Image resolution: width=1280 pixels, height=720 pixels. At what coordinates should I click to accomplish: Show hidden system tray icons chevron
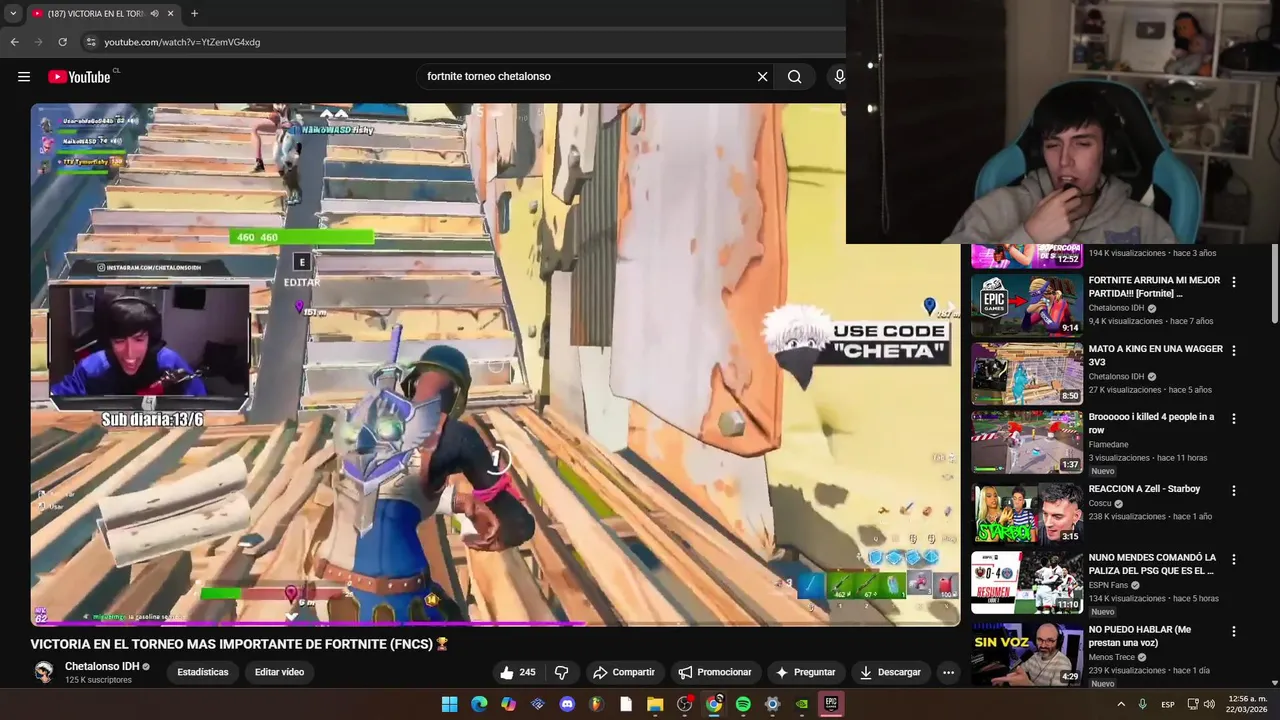(1121, 704)
